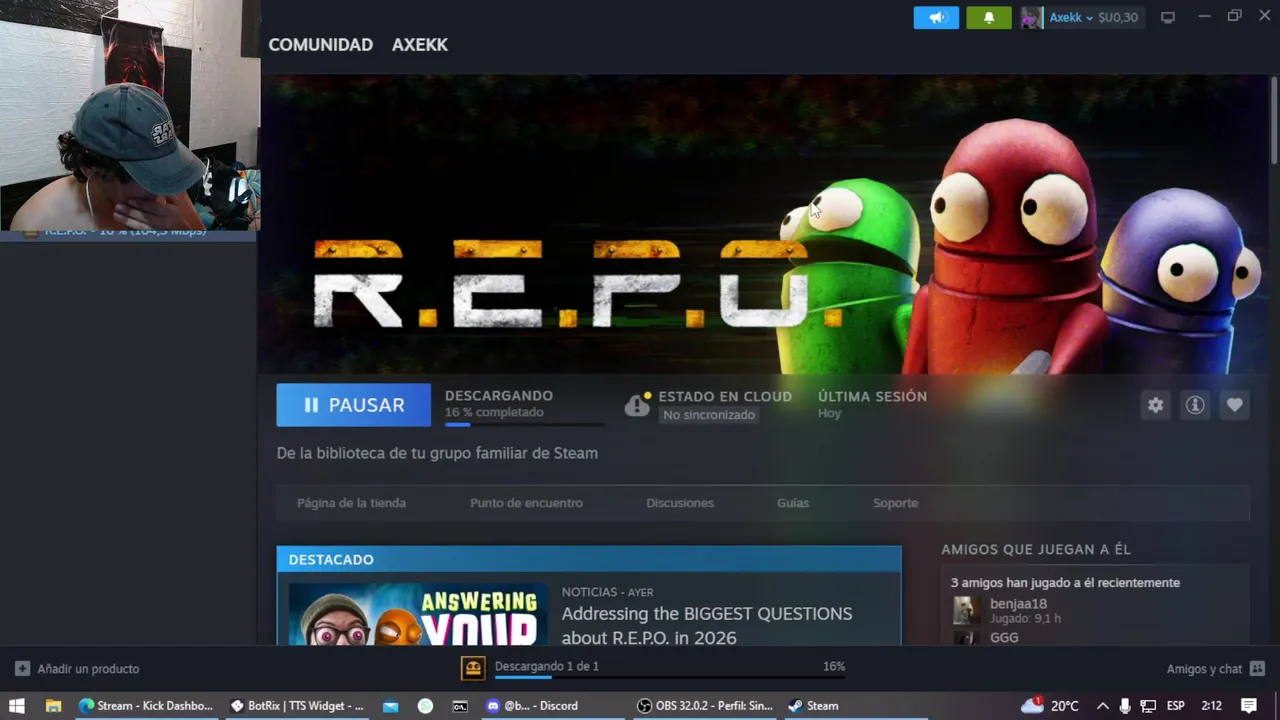
Task: Open the Punto de encuentro tab
Action: (526, 503)
